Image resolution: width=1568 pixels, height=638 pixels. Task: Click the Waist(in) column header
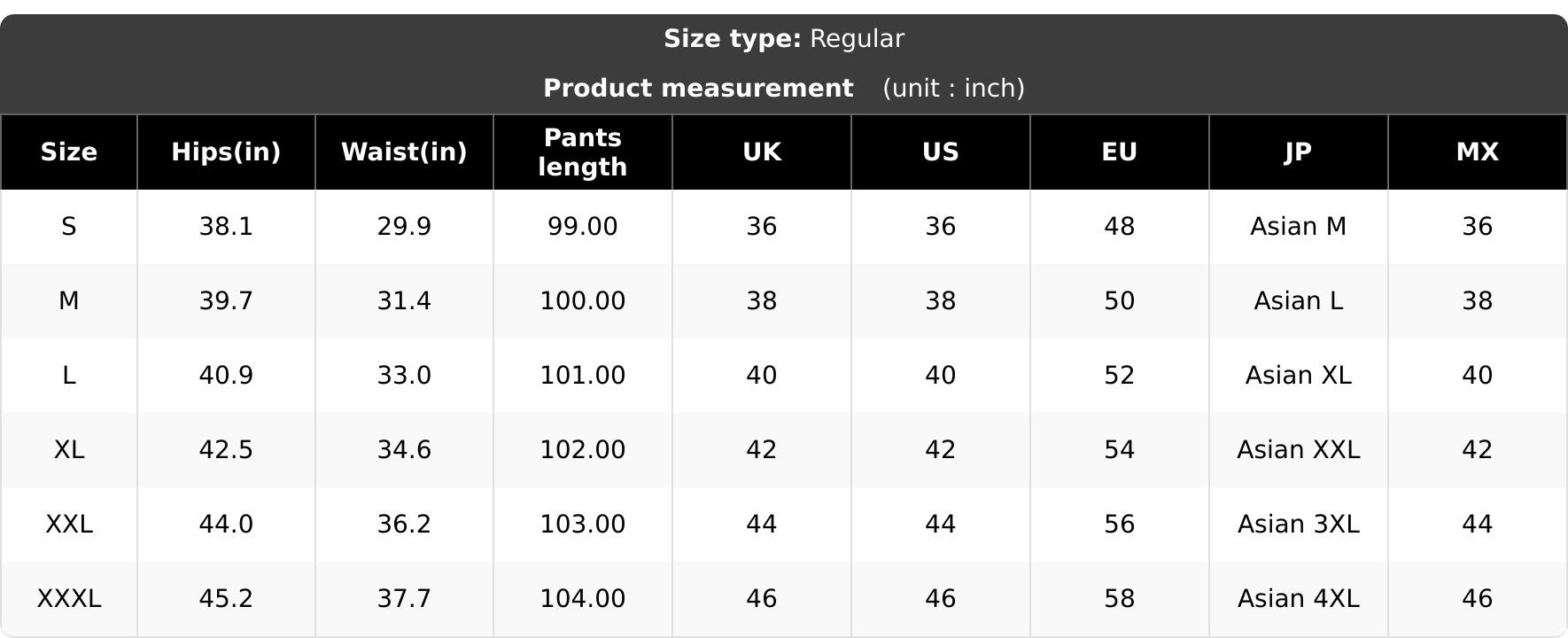pos(404,152)
